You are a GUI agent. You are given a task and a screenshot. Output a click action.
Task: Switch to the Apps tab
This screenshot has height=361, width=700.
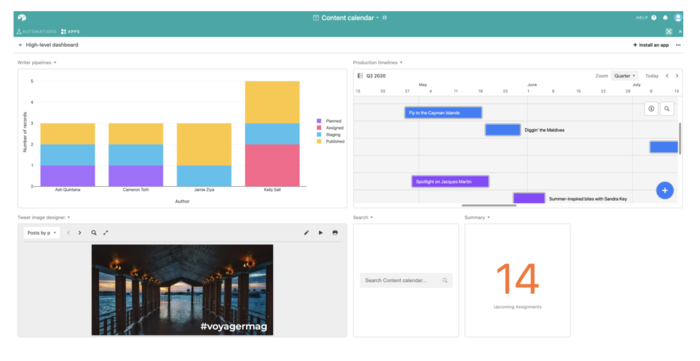(71, 32)
